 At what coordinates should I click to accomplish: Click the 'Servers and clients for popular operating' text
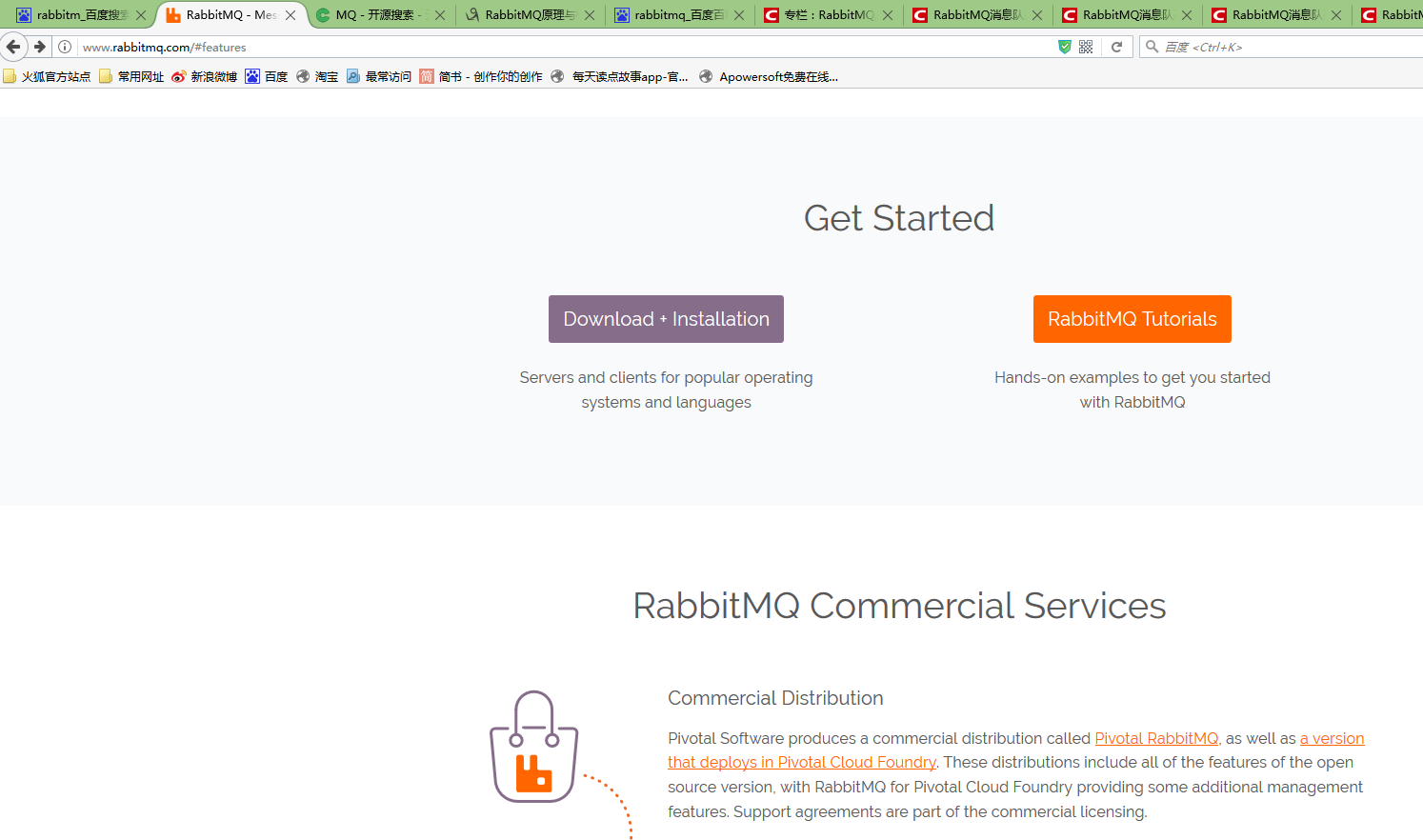point(666,377)
